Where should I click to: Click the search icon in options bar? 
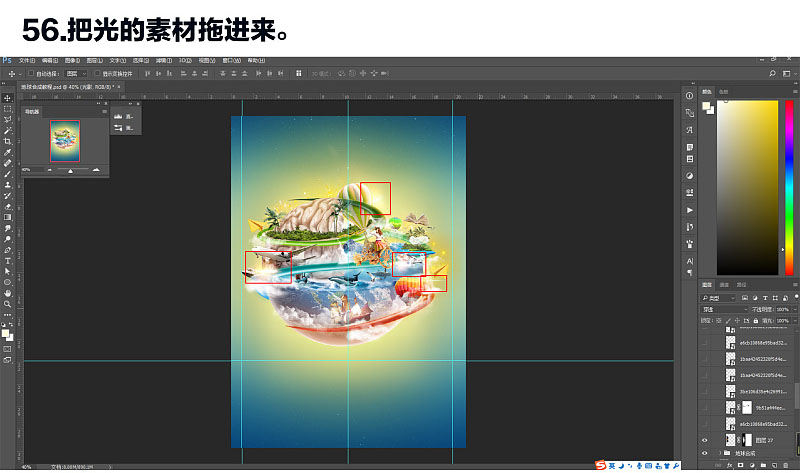tap(772, 73)
